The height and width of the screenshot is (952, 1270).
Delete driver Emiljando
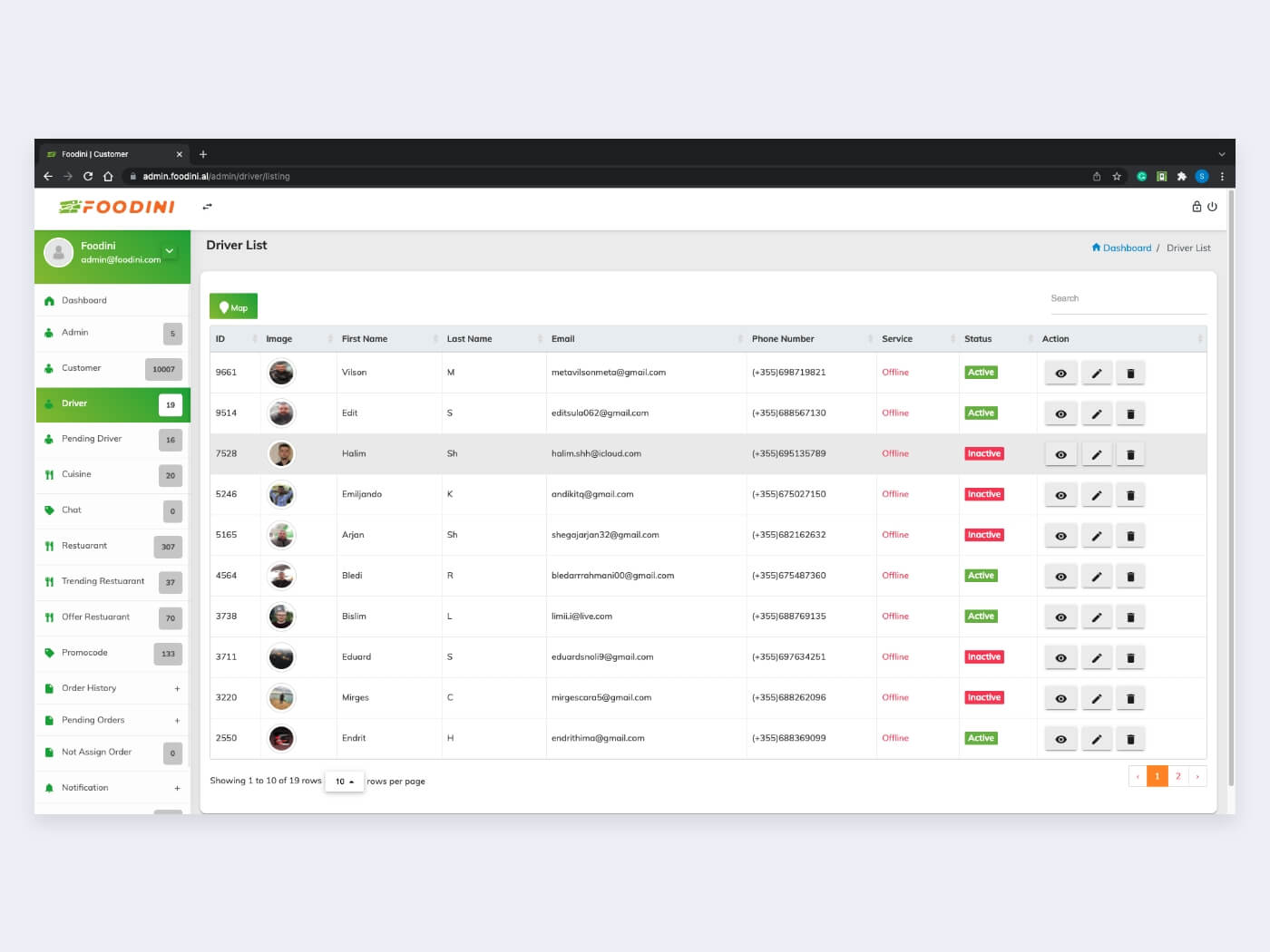tap(1130, 495)
